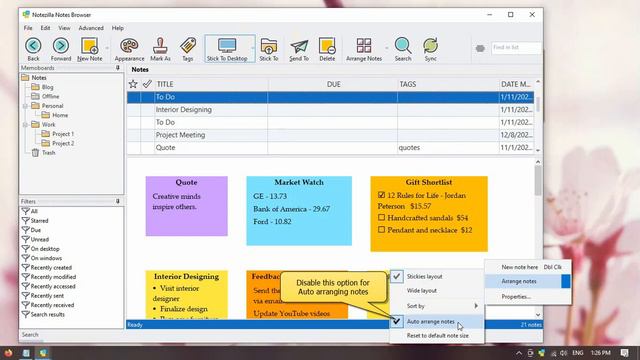
Task: Open Properties from the context menu
Action: pos(528,297)
